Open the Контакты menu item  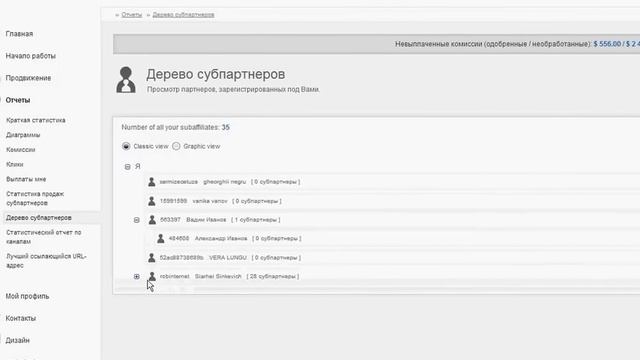pyautogui.click(x=20, y=318)
